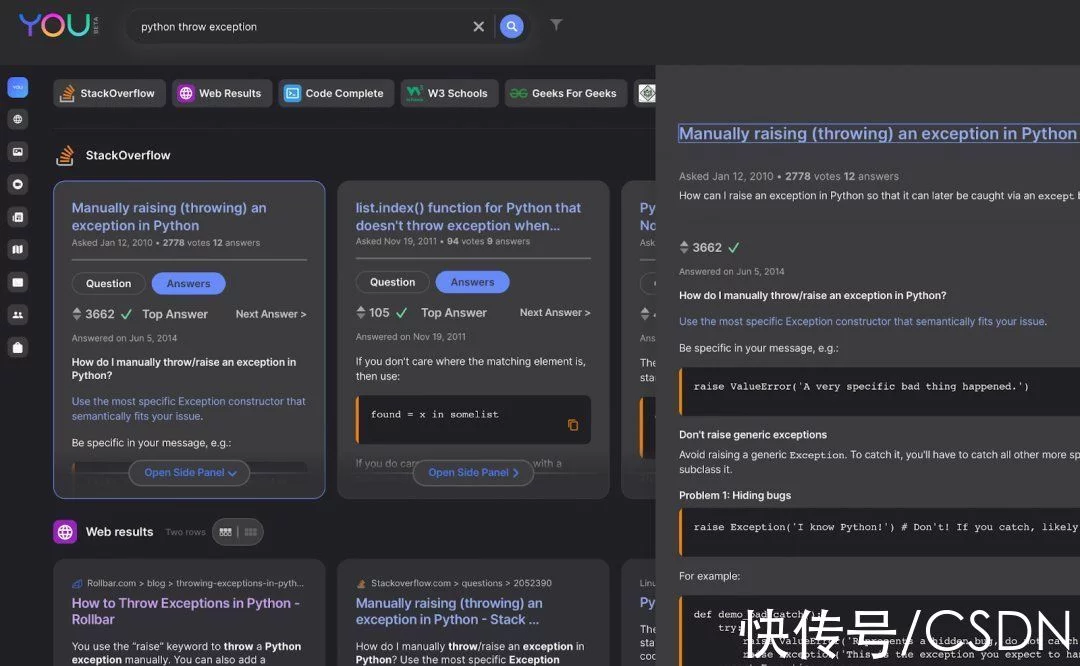
Task: Clear the search query with the X
Action: coord(479,27)
